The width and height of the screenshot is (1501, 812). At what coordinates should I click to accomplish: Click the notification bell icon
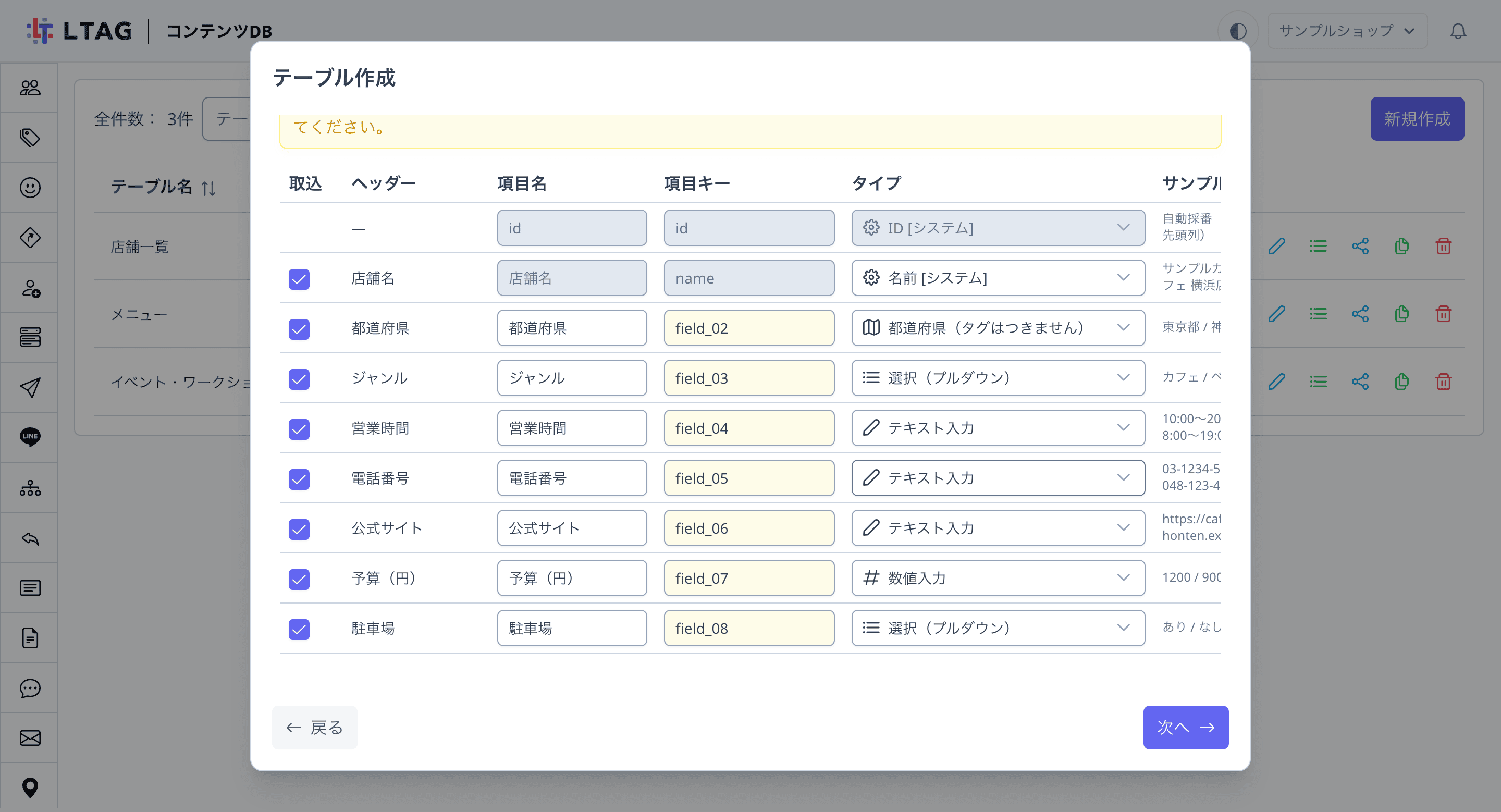coord(1458,31)
